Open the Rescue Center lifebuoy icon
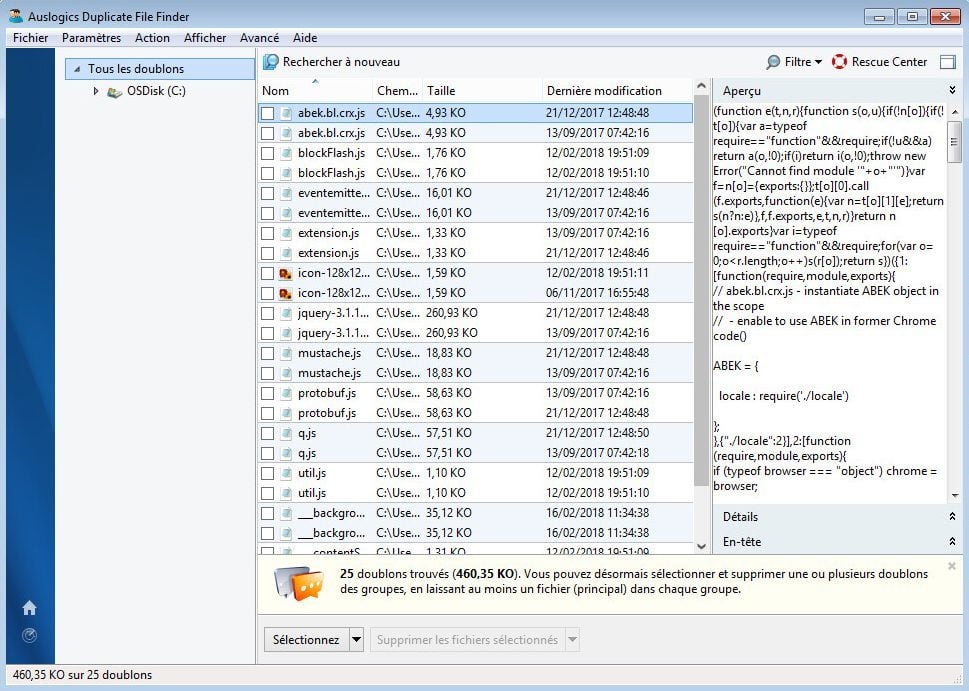This screenshot has width=969, height=691. [839, 62]
